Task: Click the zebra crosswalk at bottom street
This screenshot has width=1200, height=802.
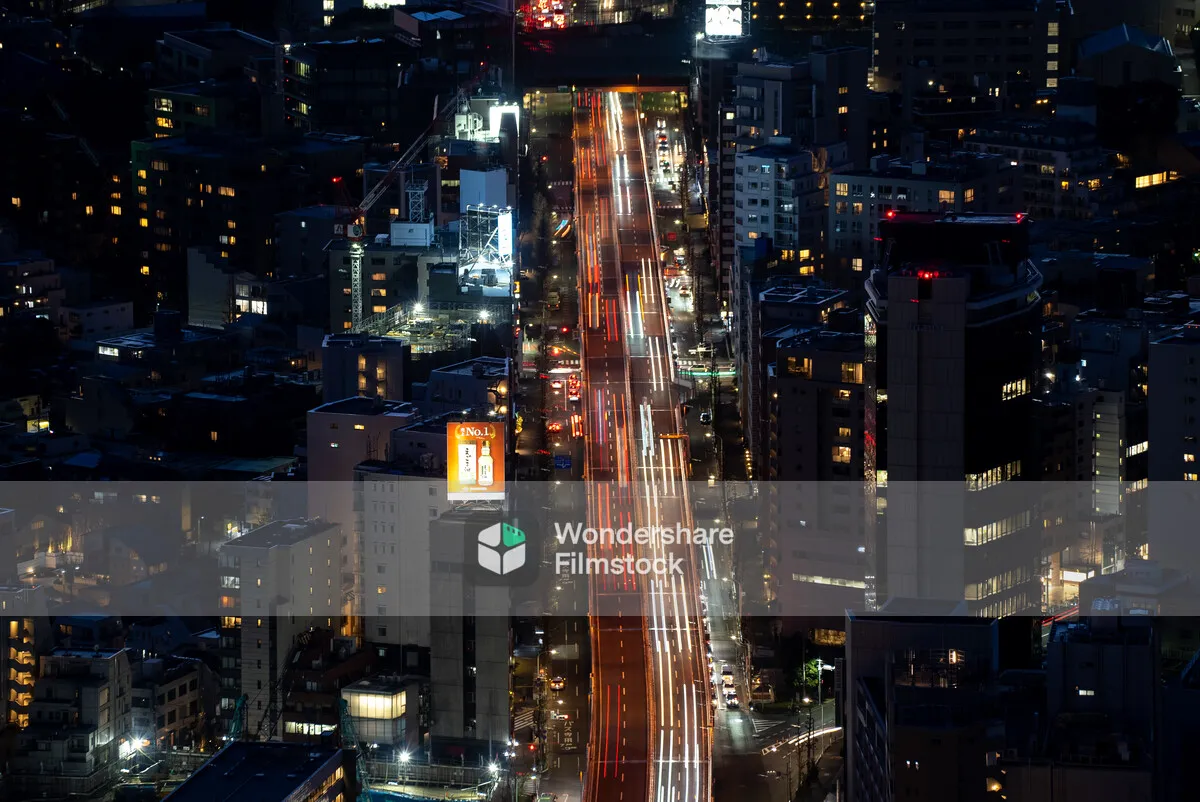Action: tap(524, 718)
